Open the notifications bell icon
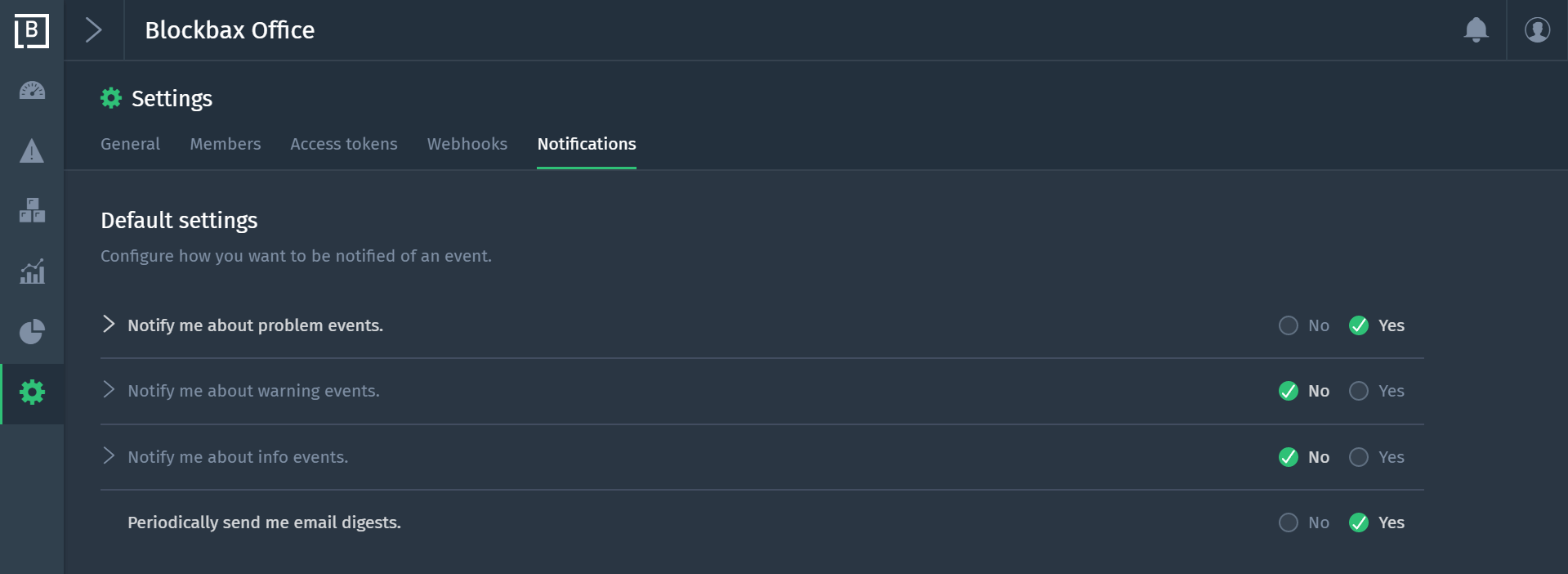This screenshot has height=574, width=1568. point(1476,30)
